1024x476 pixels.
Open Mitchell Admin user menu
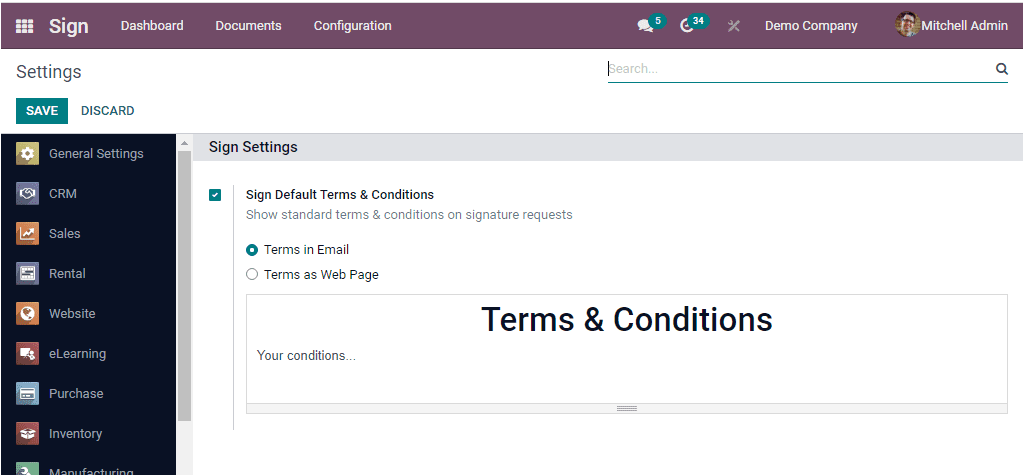(951, 26)
